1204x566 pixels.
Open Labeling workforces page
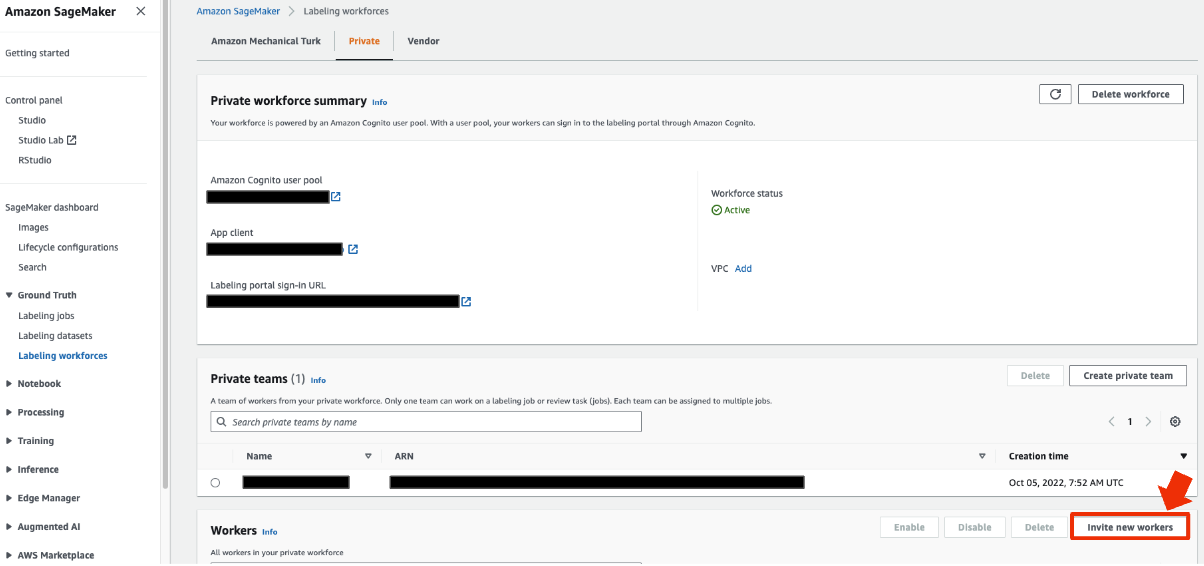[x=63, y=356]
